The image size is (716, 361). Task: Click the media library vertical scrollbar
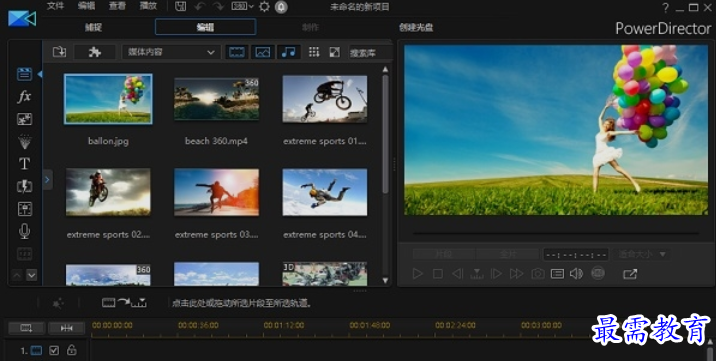[x=385, y=134]
